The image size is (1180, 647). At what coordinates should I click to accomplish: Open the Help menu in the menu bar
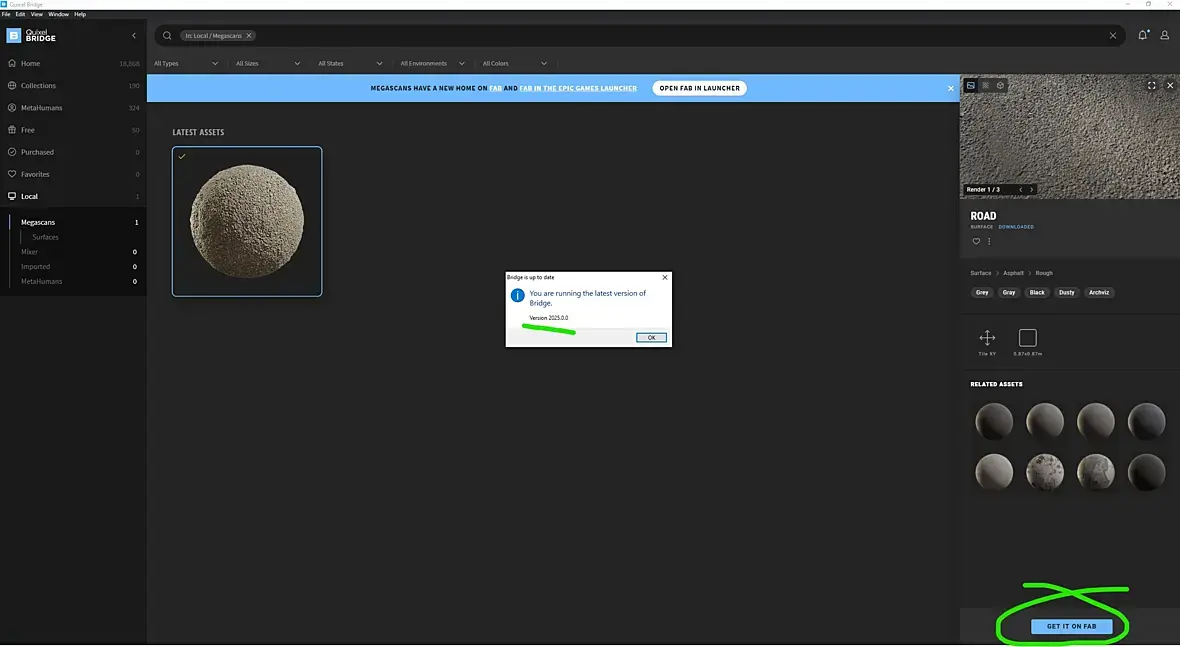pyautogui.click(x=80, y=14)
